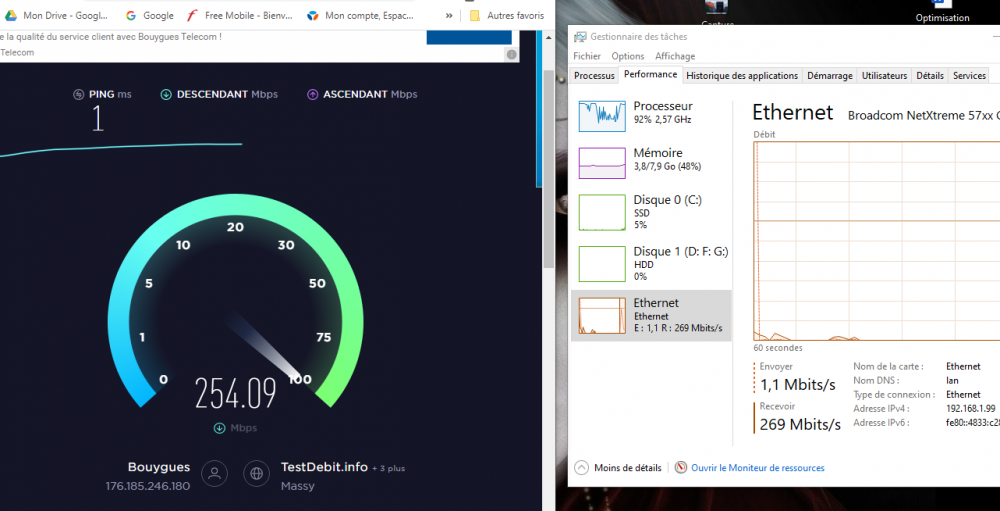Click the Ethernet throughput graph
The image size is (1000, 511).
[877, 241]
